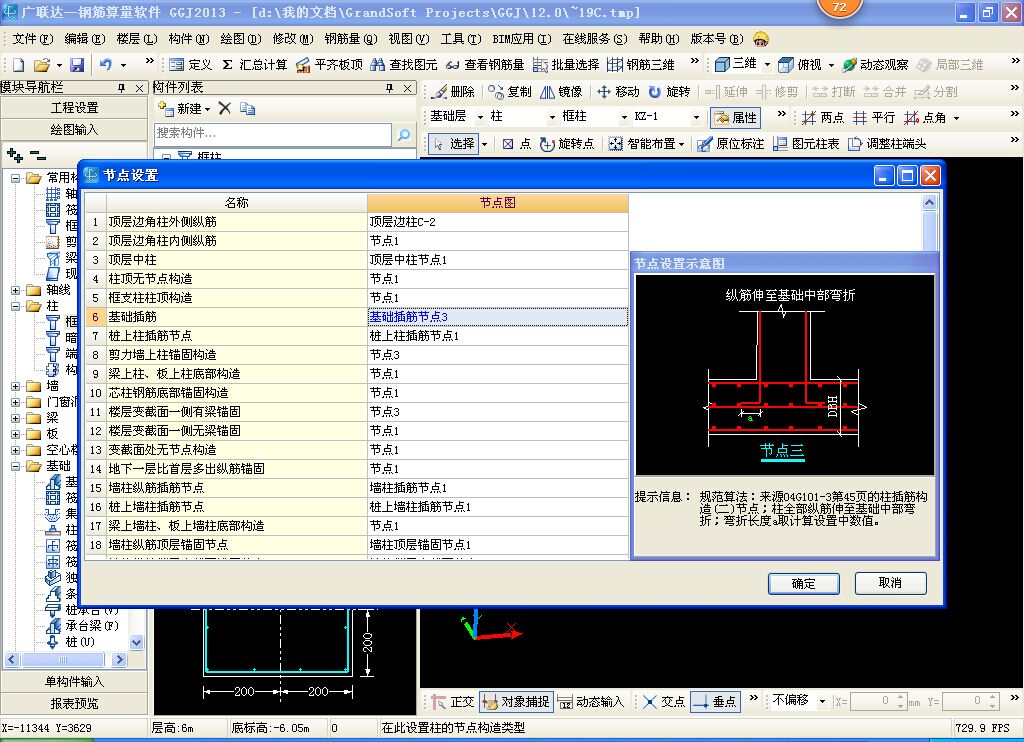
Task: Click the 三维 3D view button
Action: point(736,64)
